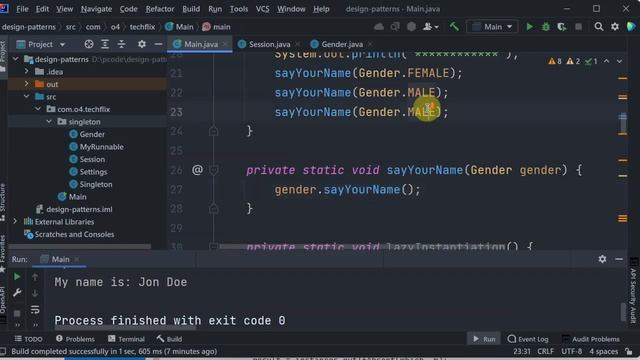
Task: Click the editor vertical scrollbar thumb
Action: pyautogui.click(x=622, y=123)
